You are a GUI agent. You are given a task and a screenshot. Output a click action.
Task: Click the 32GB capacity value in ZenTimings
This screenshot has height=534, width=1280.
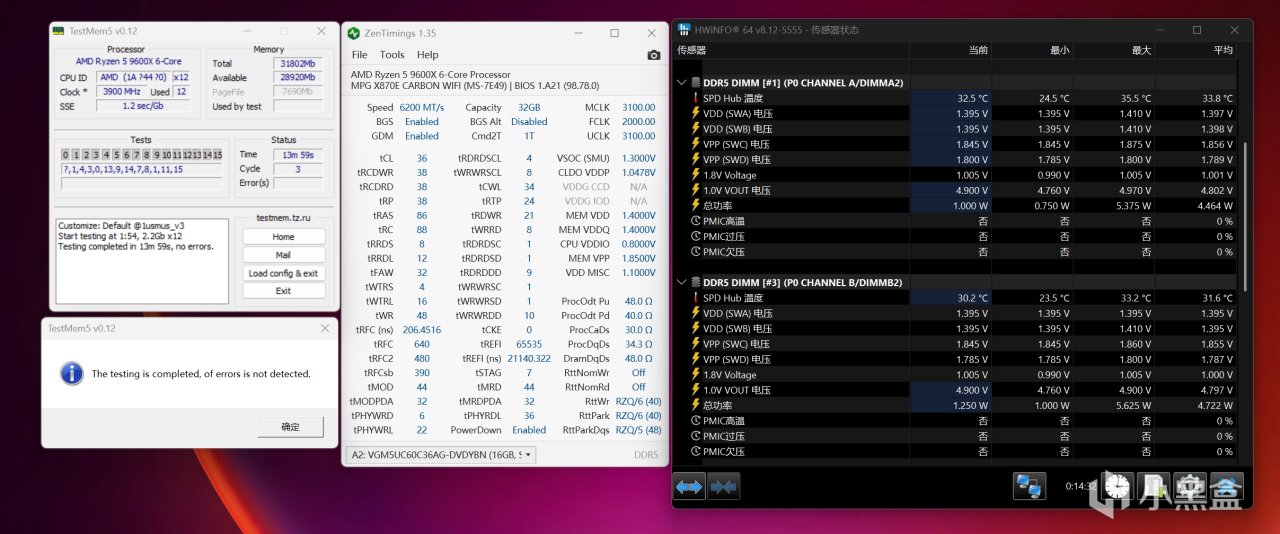(x=528, y=107)
